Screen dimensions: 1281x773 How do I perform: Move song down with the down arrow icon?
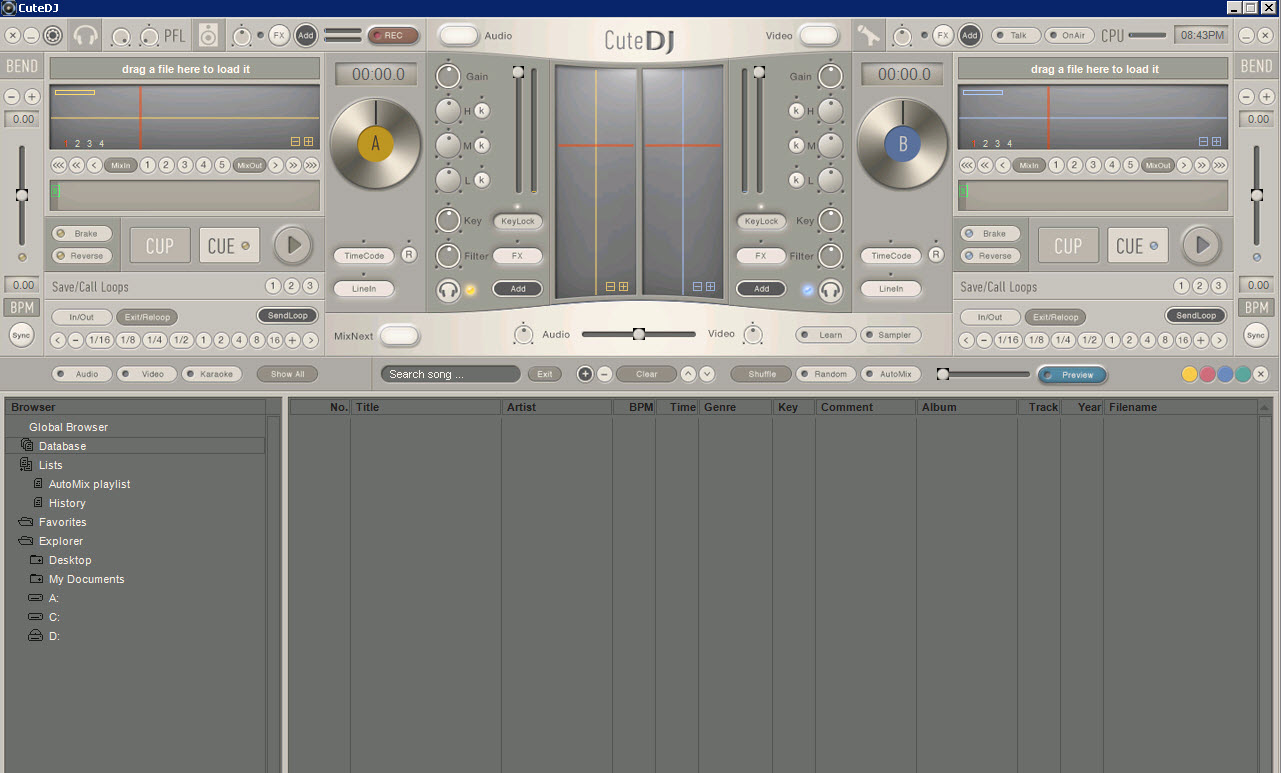(707, 374)
